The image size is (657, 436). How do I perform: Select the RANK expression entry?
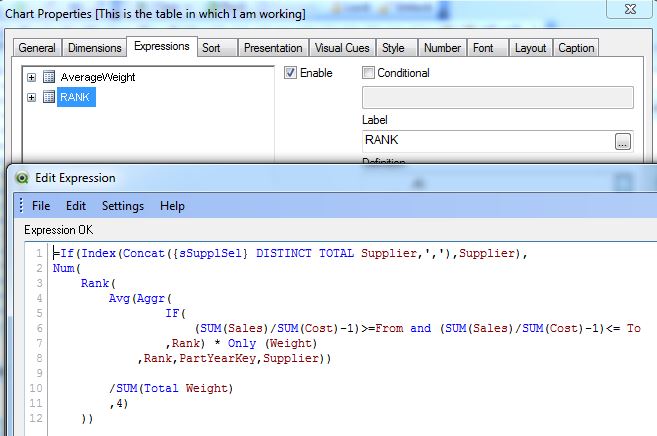[x=76, y=97]
